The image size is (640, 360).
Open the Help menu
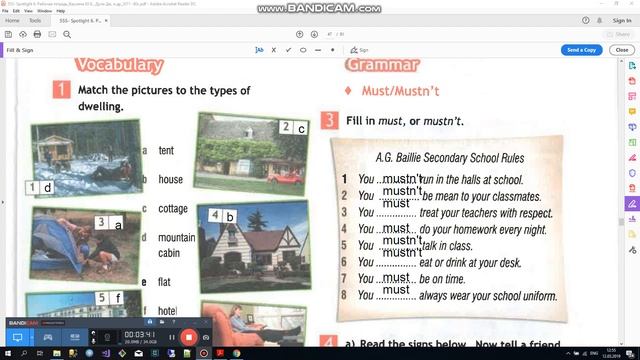tap(61, 11)
